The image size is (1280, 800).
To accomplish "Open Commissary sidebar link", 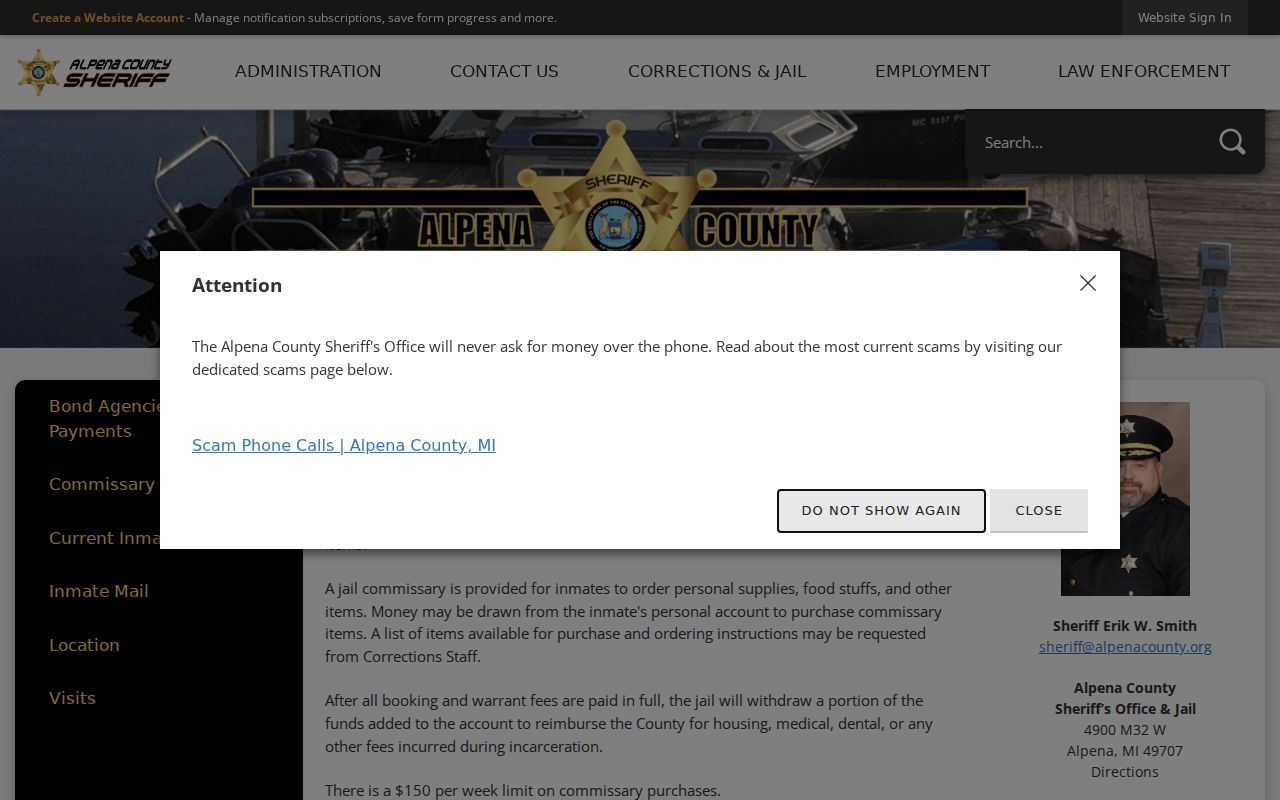I will click(x=102, y=484).
